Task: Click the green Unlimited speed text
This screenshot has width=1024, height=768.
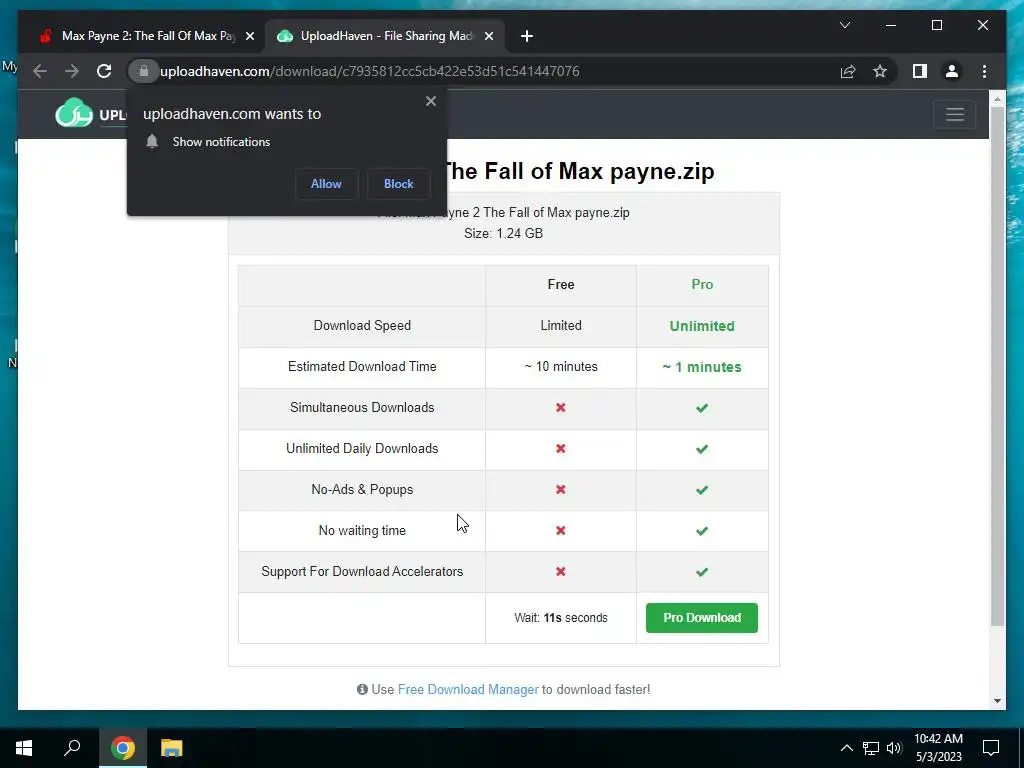Action: point(702,326)
